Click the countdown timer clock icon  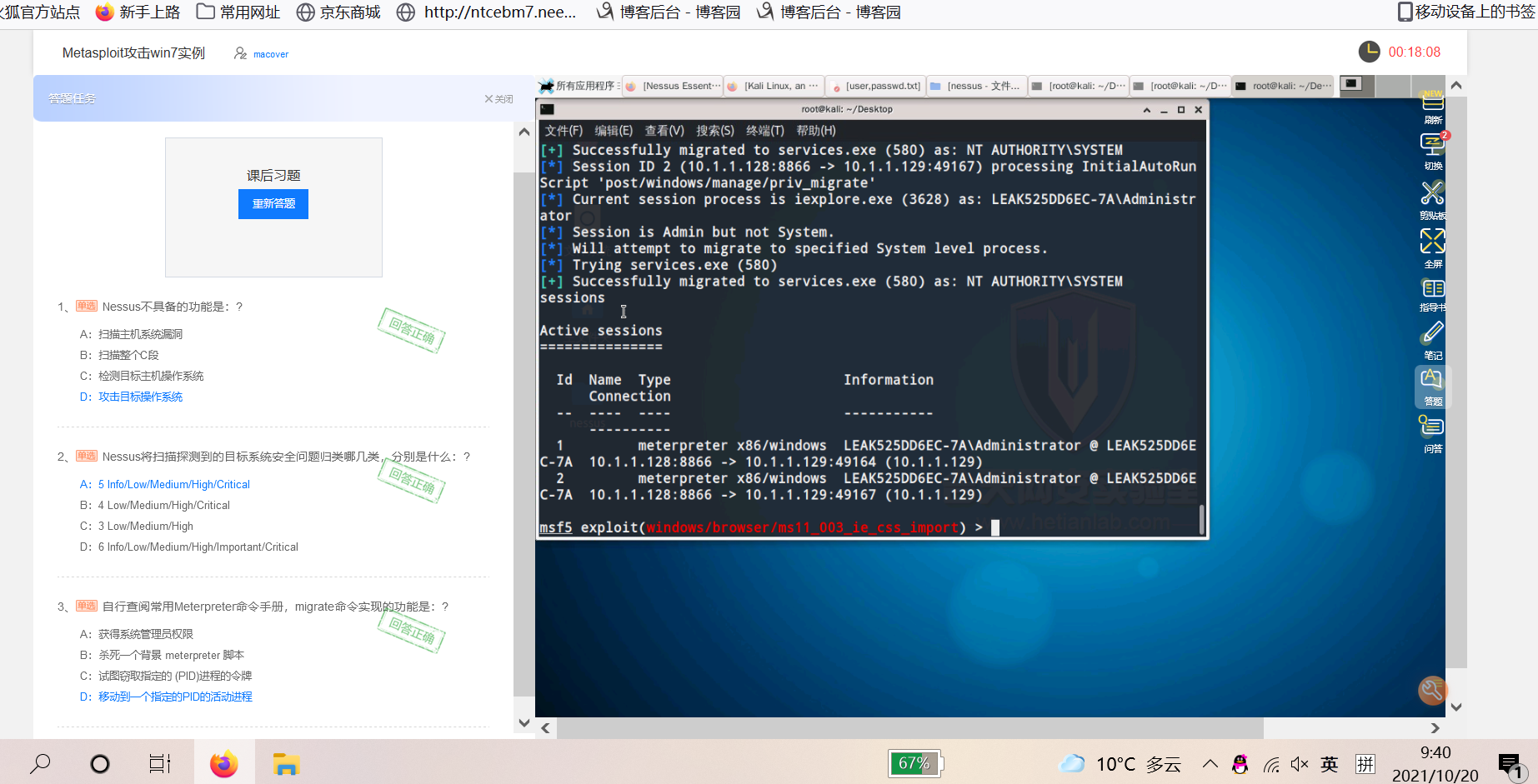tap(1369, 52)
